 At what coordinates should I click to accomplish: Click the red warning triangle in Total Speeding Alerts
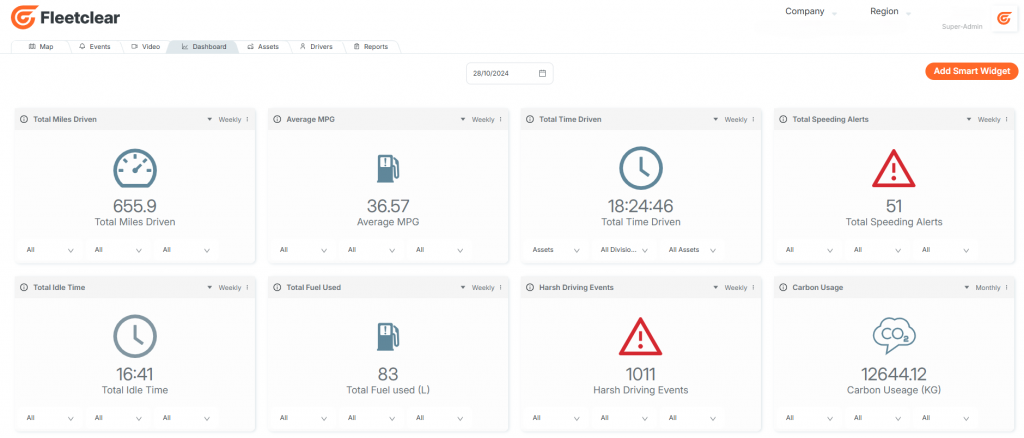click(x=894, y=168)
